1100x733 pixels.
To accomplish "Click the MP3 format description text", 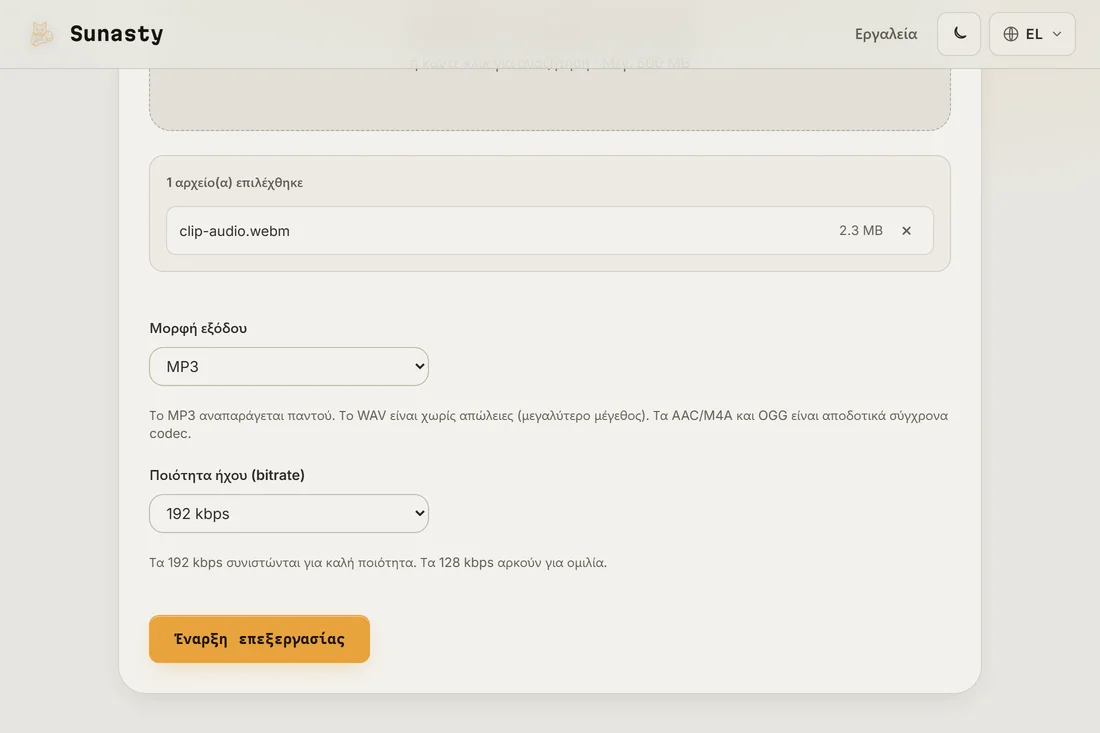I will tap(549, 424).
